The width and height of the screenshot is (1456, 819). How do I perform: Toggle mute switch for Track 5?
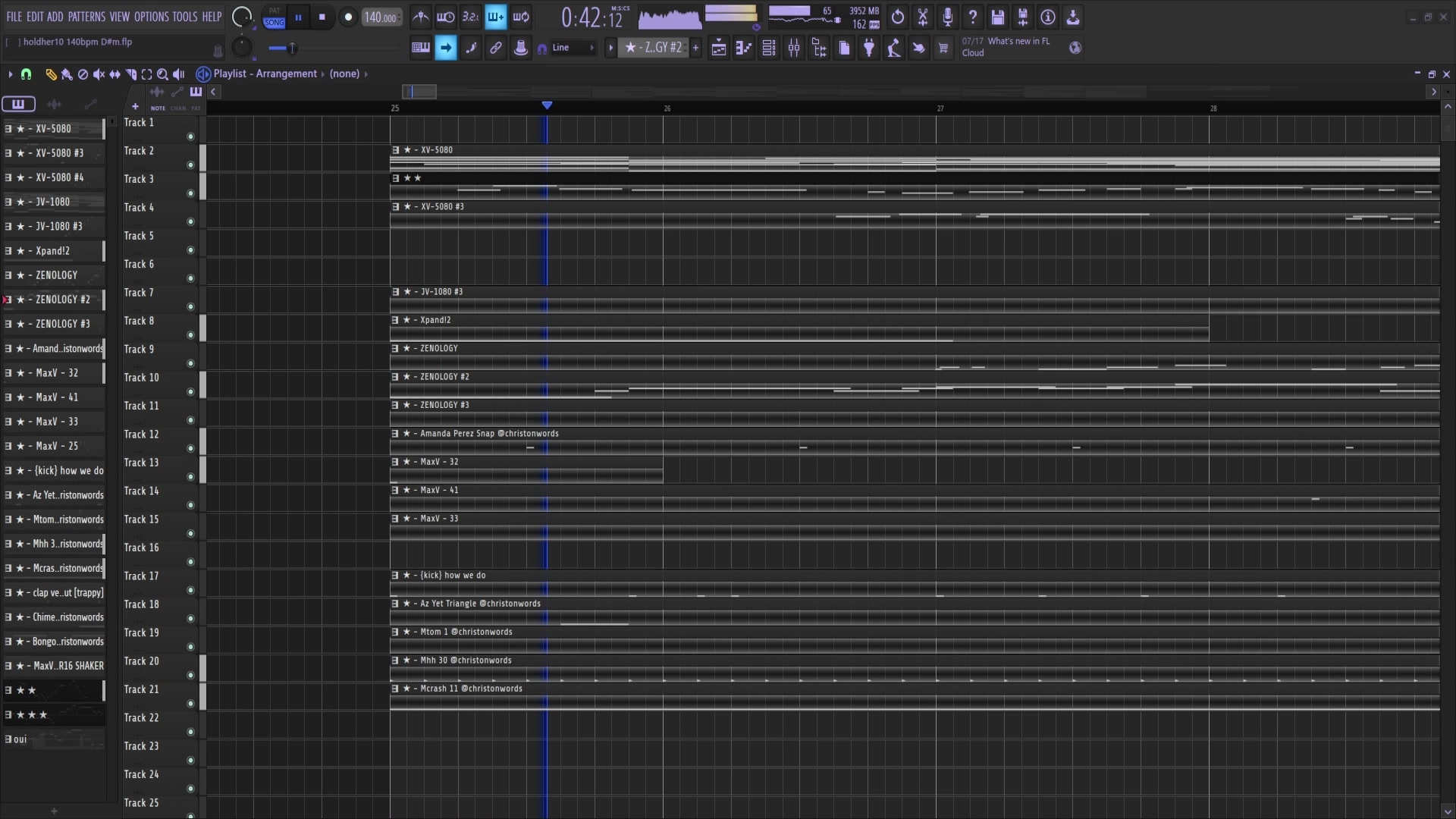click(x=190, y=250)
